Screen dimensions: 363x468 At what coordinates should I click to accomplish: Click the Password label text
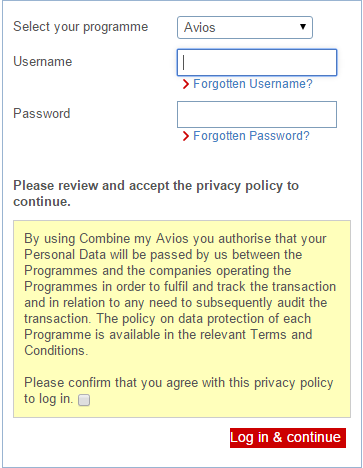click(42, 114)
